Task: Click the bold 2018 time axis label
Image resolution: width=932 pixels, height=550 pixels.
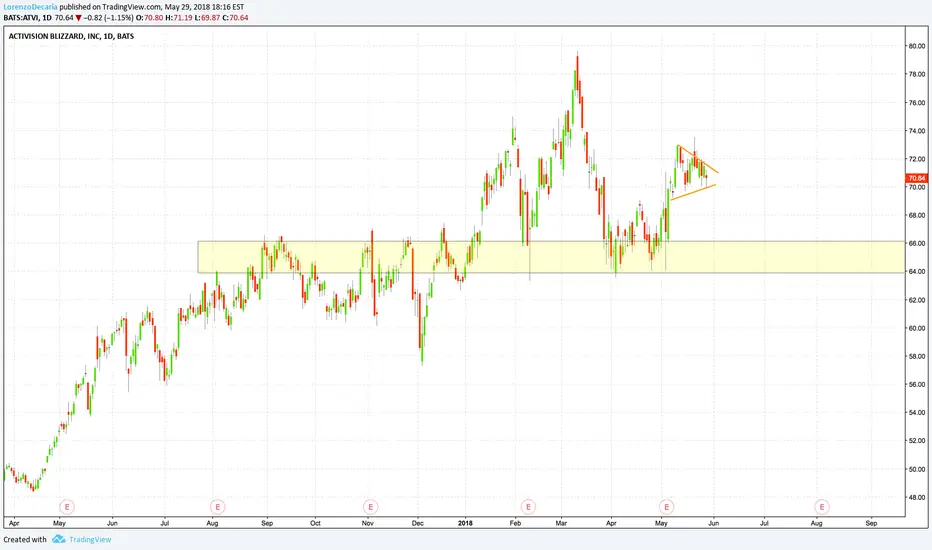Action: pyautogui.click(x=465, y=523)
